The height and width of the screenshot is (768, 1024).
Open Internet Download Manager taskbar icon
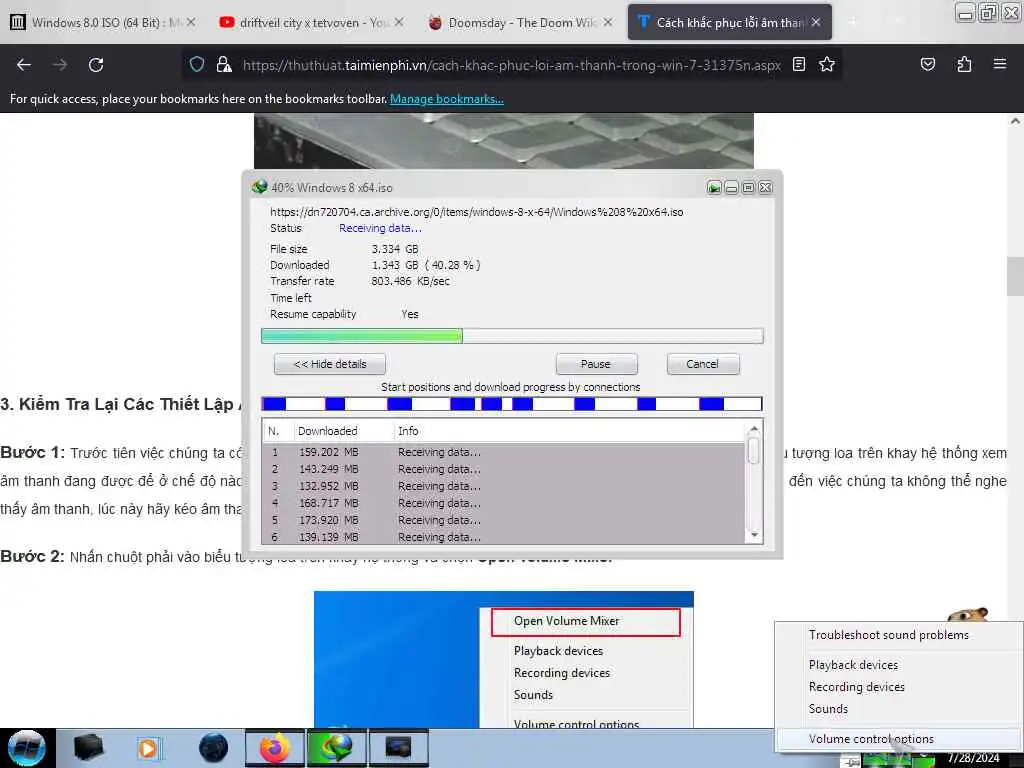click(x=337, y=748)
